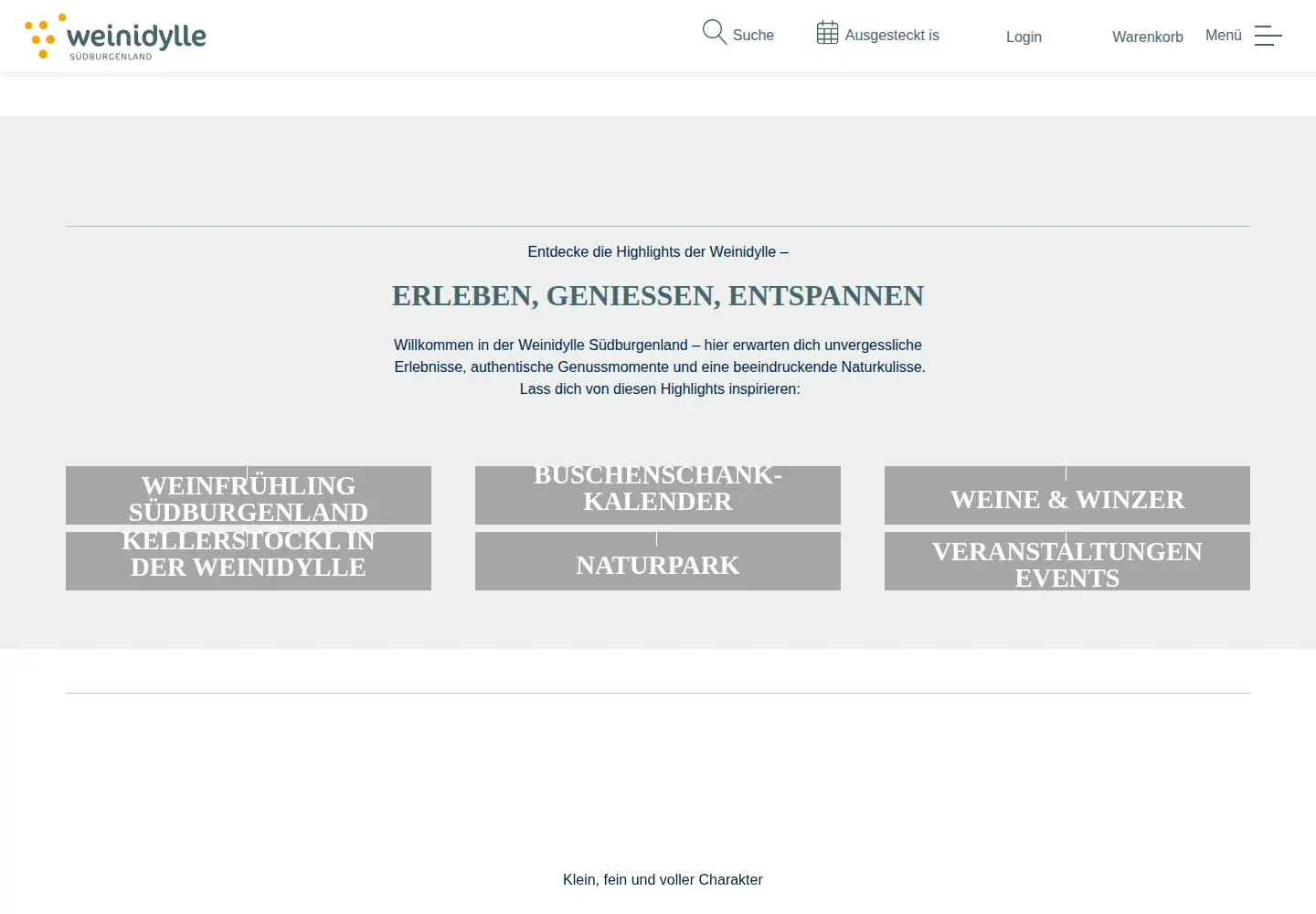Click the Menü label

click(x=1224, y=35)
